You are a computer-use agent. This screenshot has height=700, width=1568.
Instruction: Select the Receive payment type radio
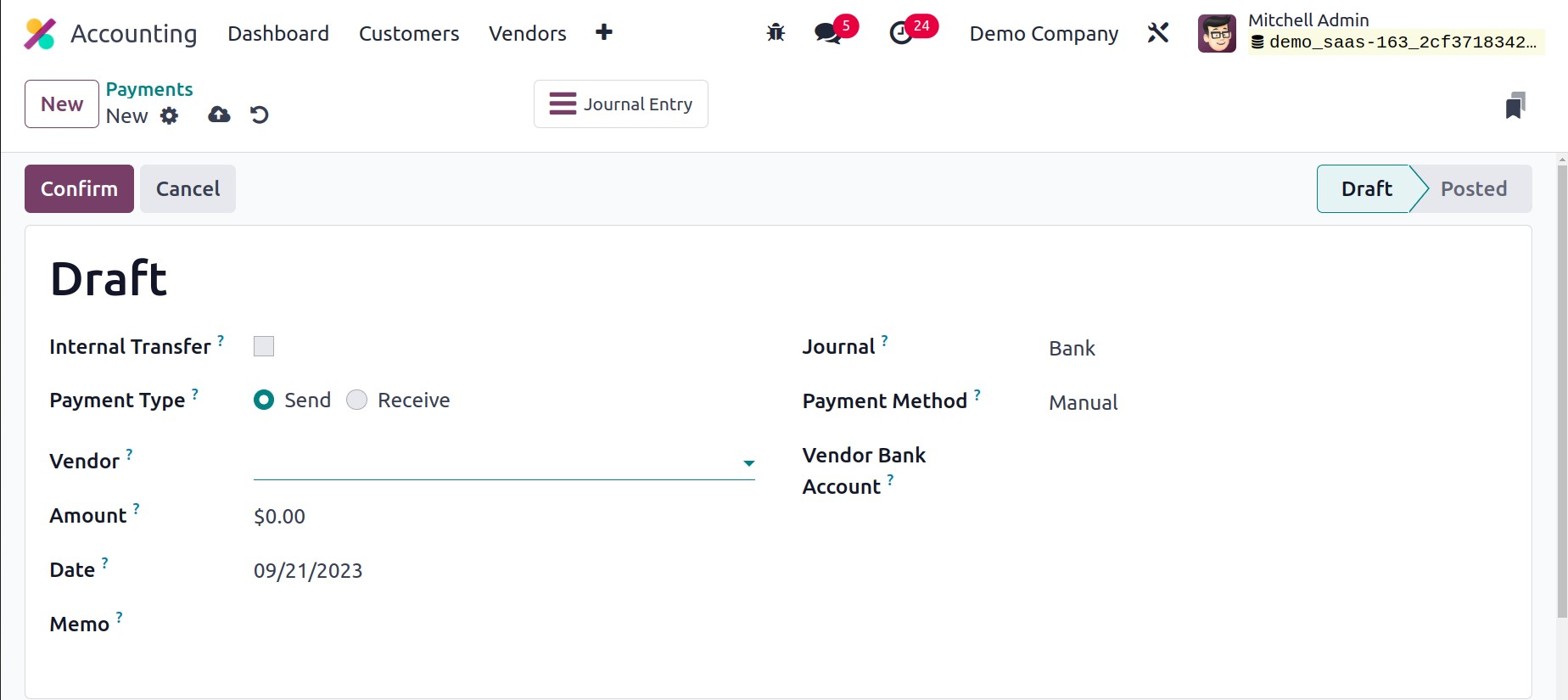click(x=357, y=400)
